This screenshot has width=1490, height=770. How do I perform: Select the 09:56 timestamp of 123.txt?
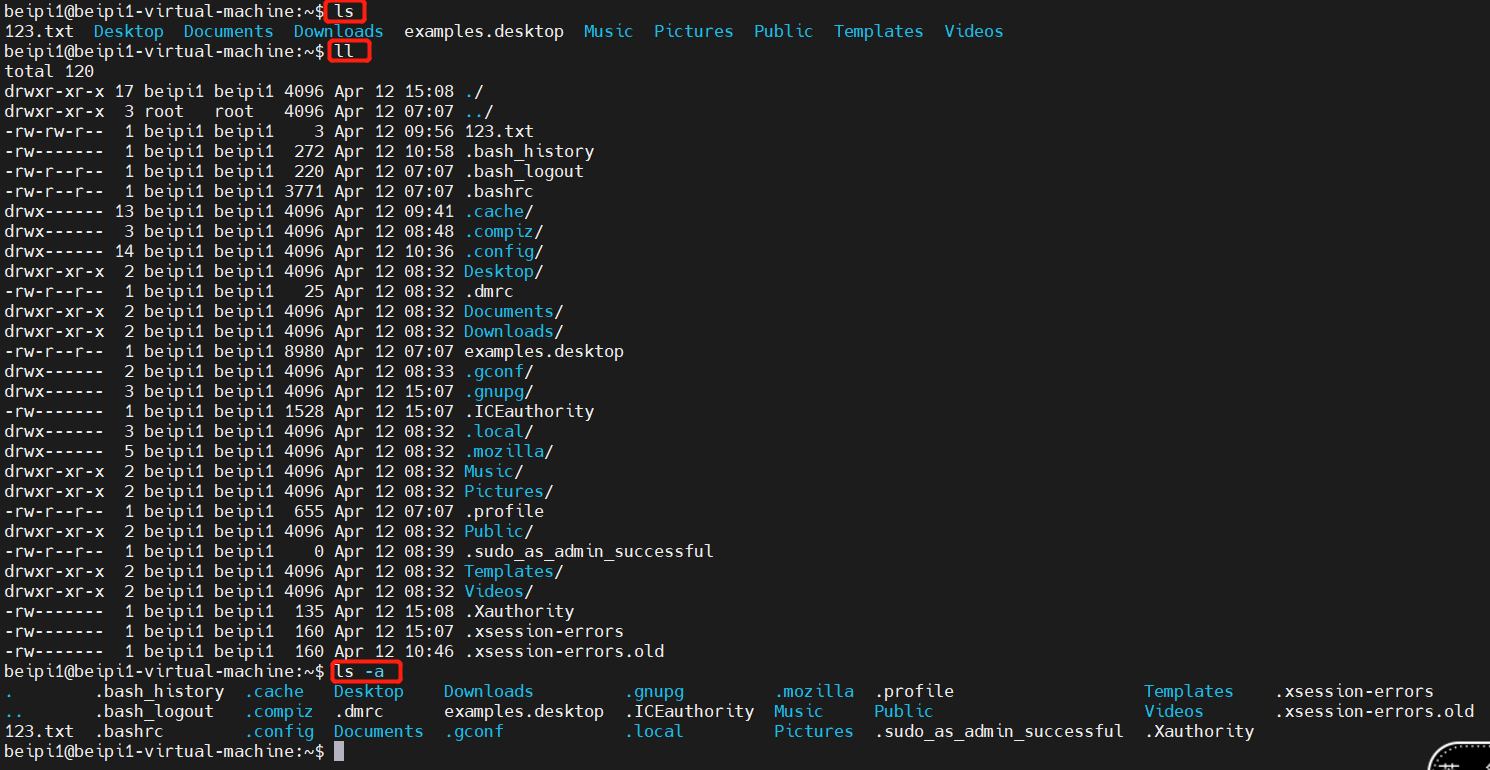tap(429, 131)
